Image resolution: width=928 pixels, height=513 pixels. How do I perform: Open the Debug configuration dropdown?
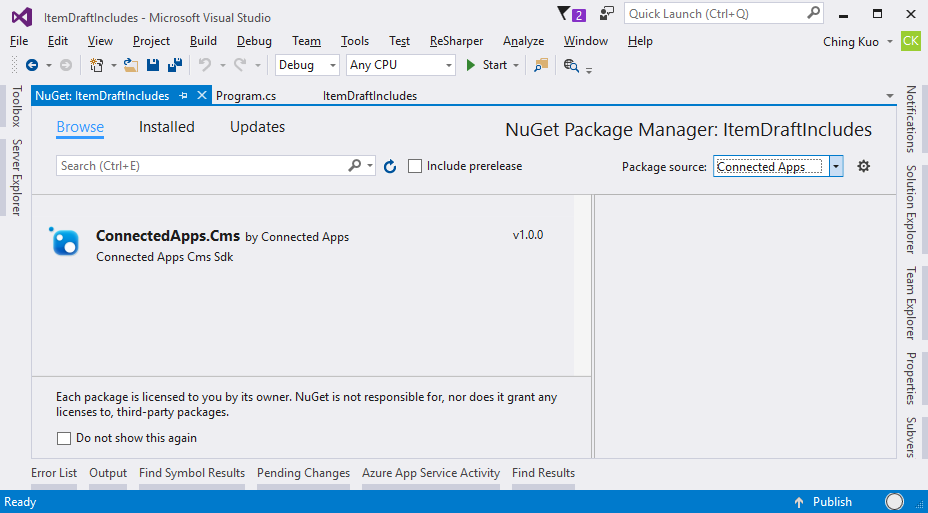click(x=308, y=65)
